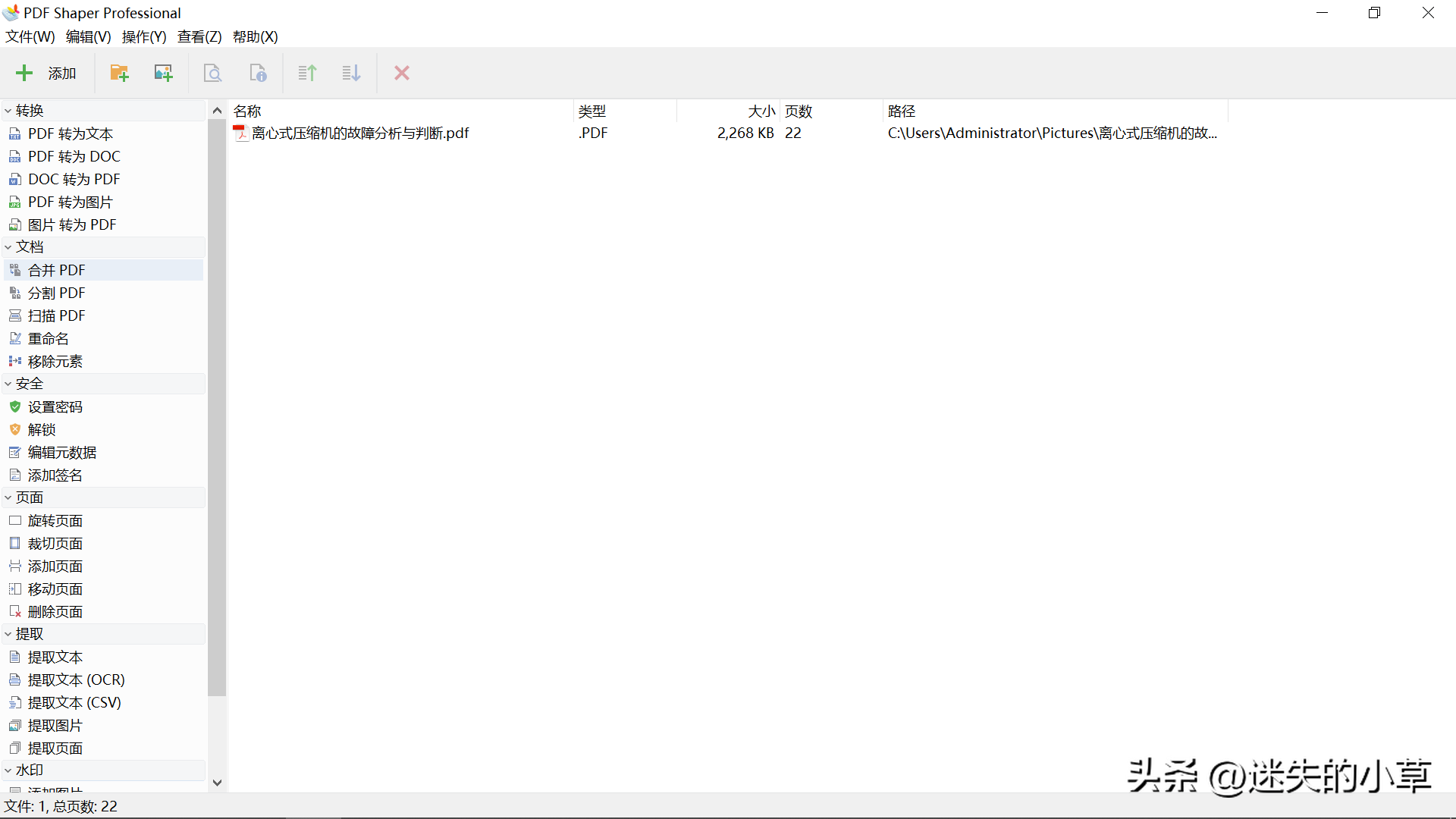
Task: Click the file path cell text
Action: [x=1052, y=133]
